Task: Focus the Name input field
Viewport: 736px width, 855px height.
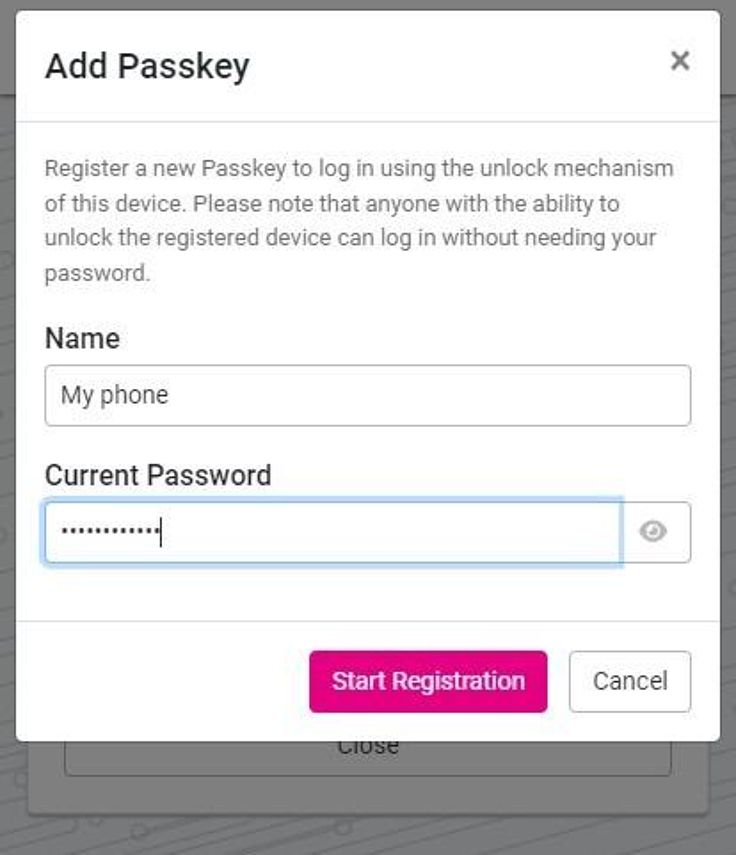Action: tap(367, 395)
